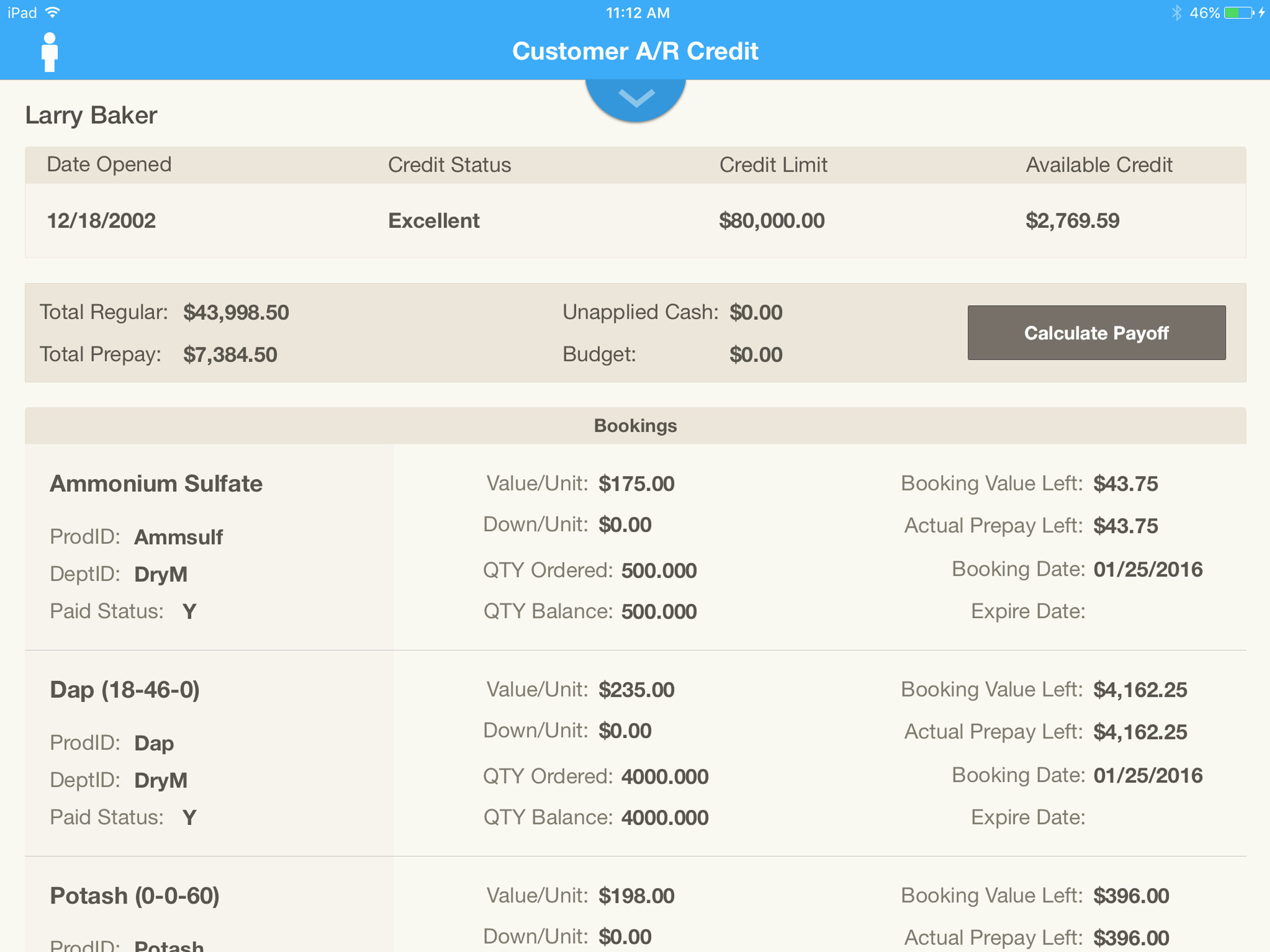1270x952 pixels.
Task: Select QTY Ordered 4000.000
Action: click(x=665, y=777)
